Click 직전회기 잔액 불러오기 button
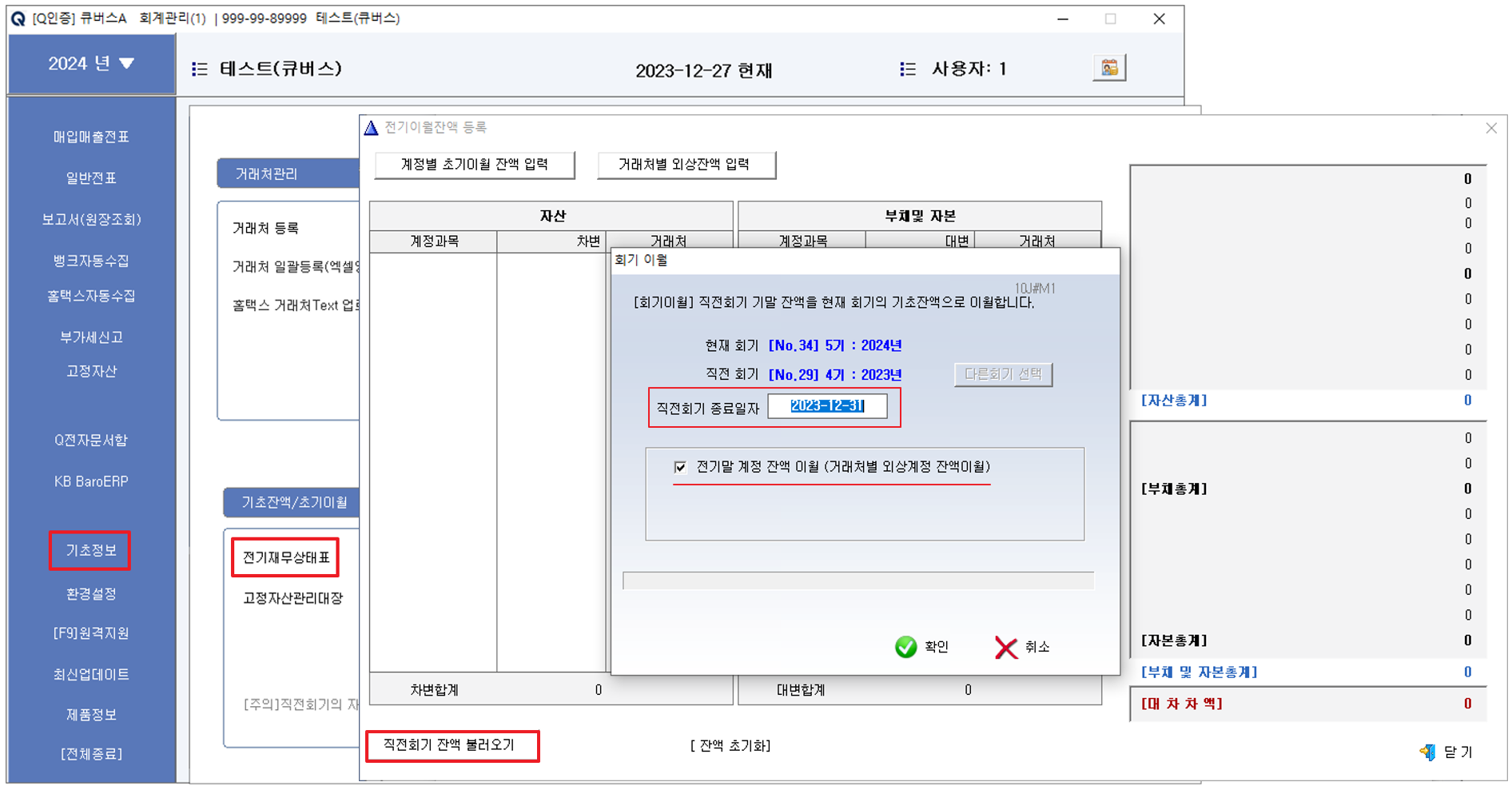 pos(452,745)
